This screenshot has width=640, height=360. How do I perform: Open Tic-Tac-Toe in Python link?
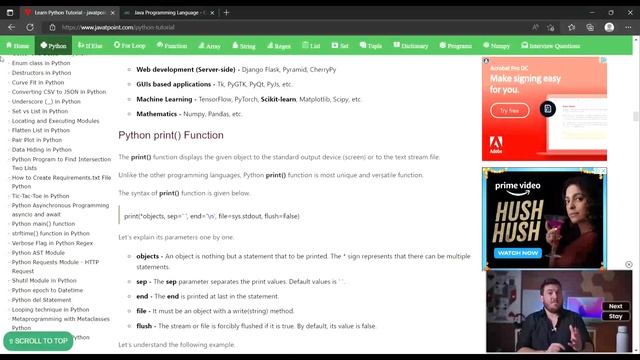click(40, 196)
